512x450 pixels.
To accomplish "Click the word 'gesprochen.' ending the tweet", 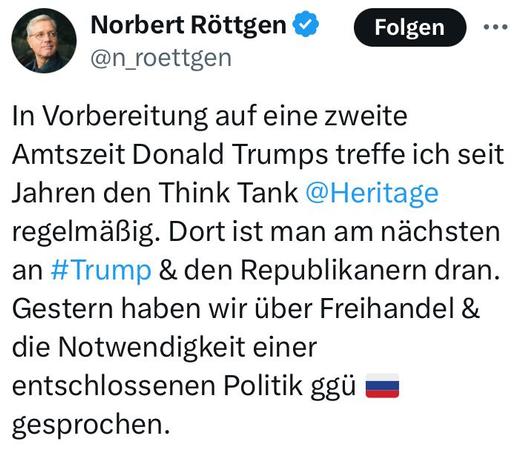I will (x=91, y=425).
